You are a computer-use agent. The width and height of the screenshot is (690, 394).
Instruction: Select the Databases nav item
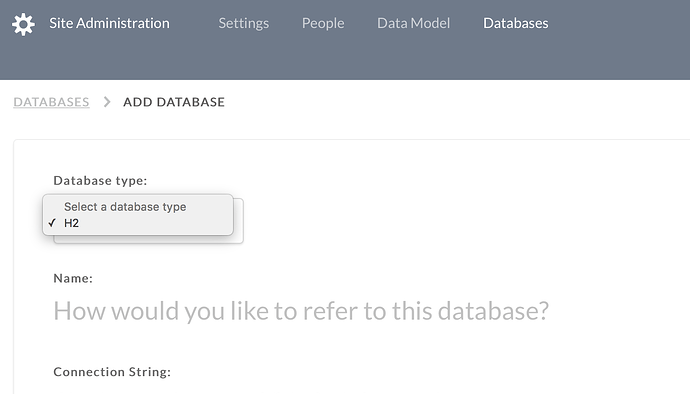click(x=515, y=23)
